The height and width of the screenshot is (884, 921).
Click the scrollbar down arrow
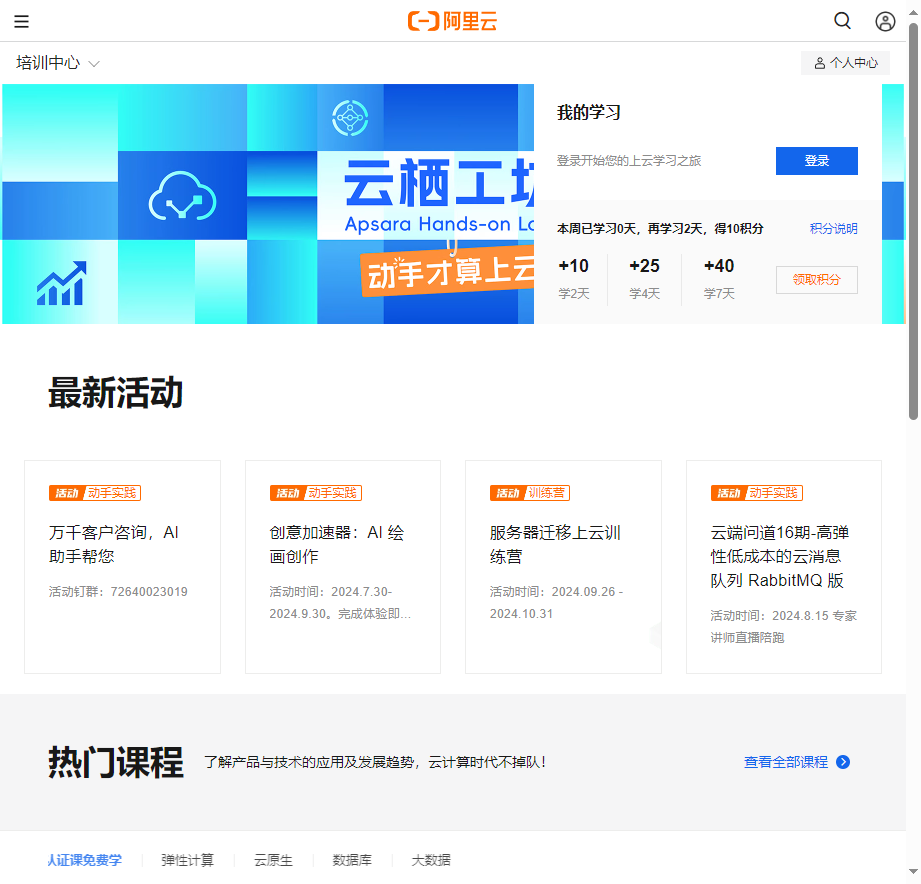[913, 872]
